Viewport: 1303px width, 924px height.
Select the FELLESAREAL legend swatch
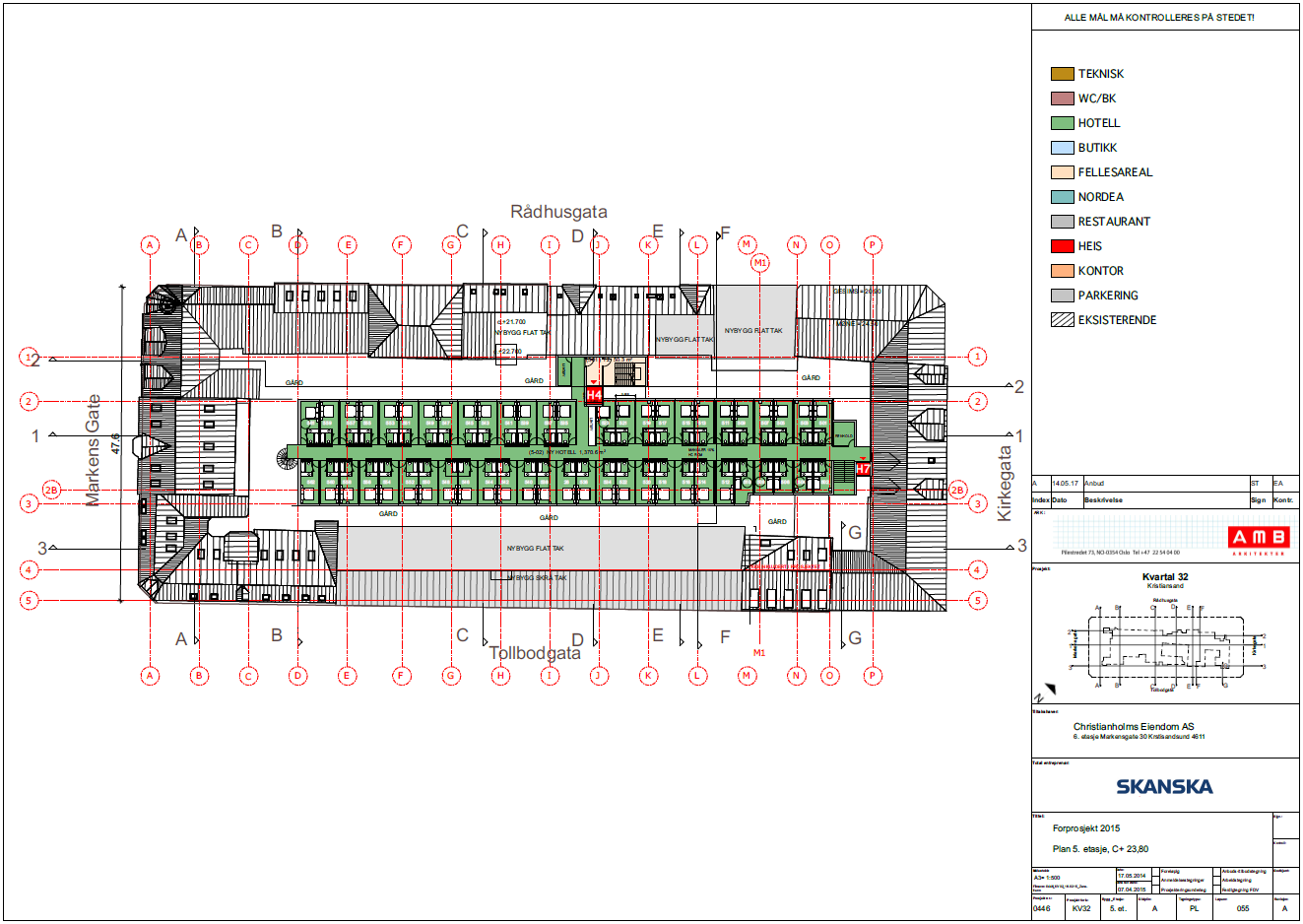(1062, 172)
